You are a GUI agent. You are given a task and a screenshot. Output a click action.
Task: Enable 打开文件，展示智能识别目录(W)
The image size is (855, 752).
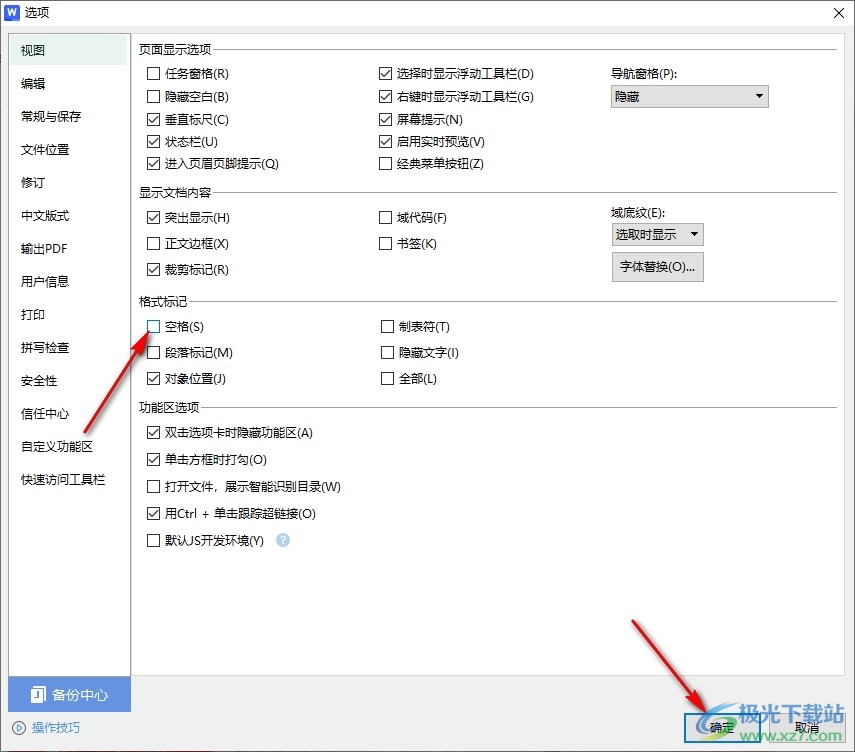(x=154, y=486)
